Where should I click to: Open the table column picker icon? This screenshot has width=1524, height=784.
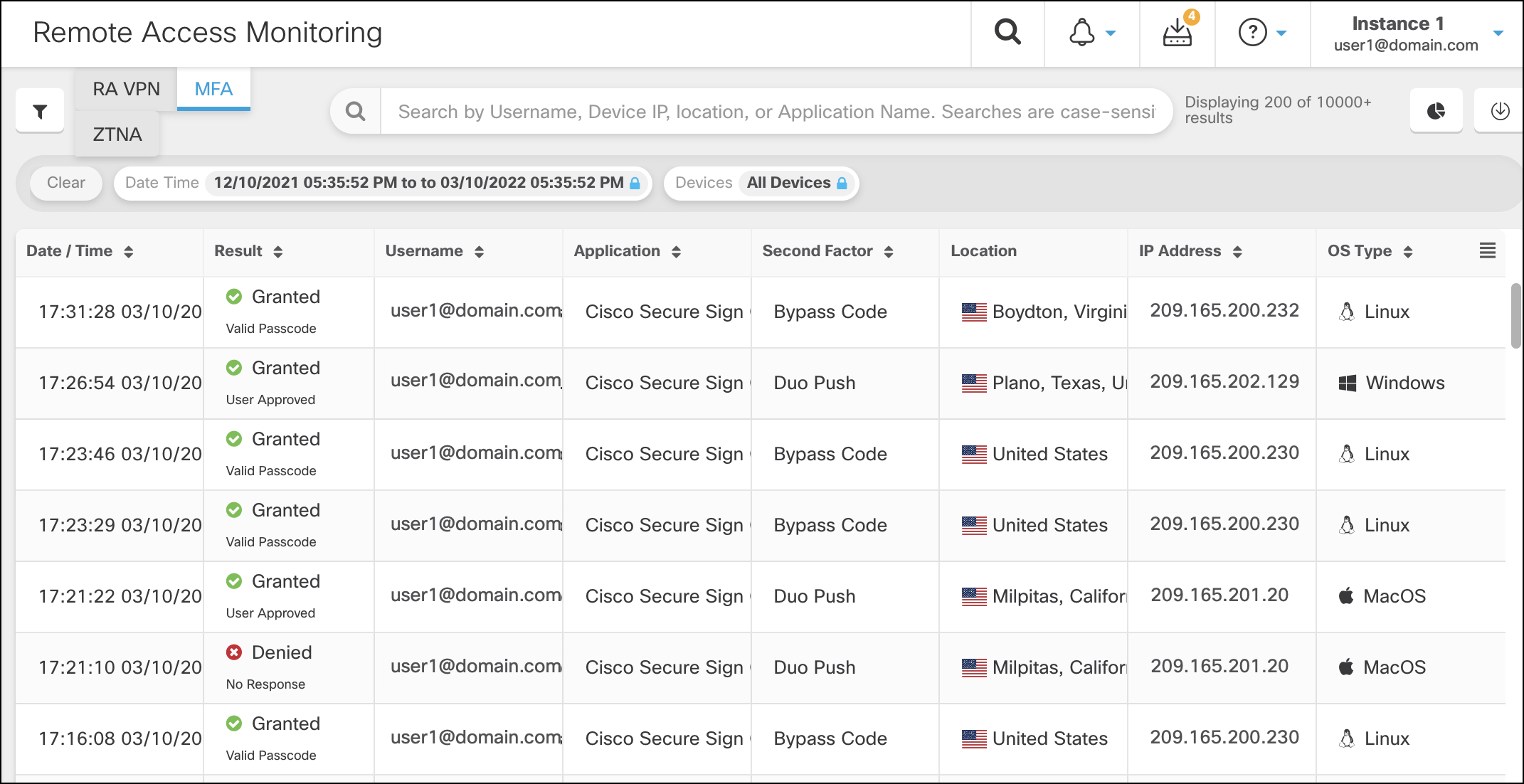[1487, 250]
